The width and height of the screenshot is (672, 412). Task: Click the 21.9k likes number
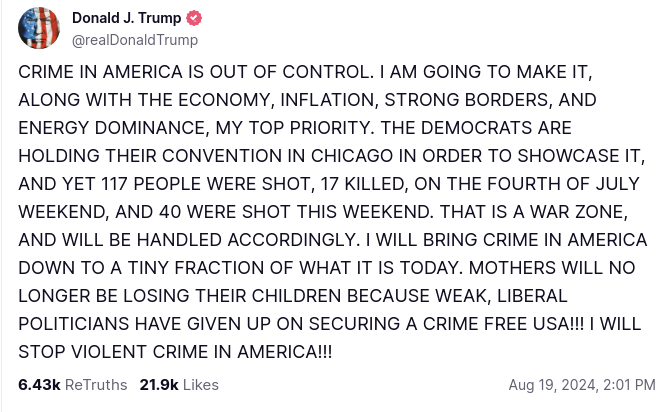[x=159, y=385]
